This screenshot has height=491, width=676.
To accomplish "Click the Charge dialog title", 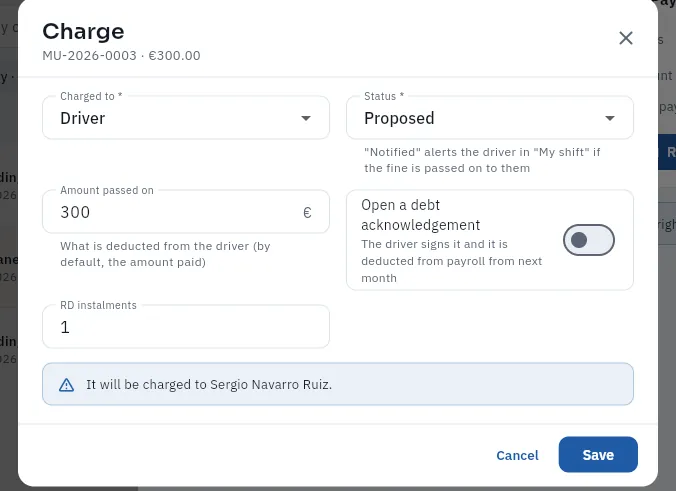I will point(83,31).
